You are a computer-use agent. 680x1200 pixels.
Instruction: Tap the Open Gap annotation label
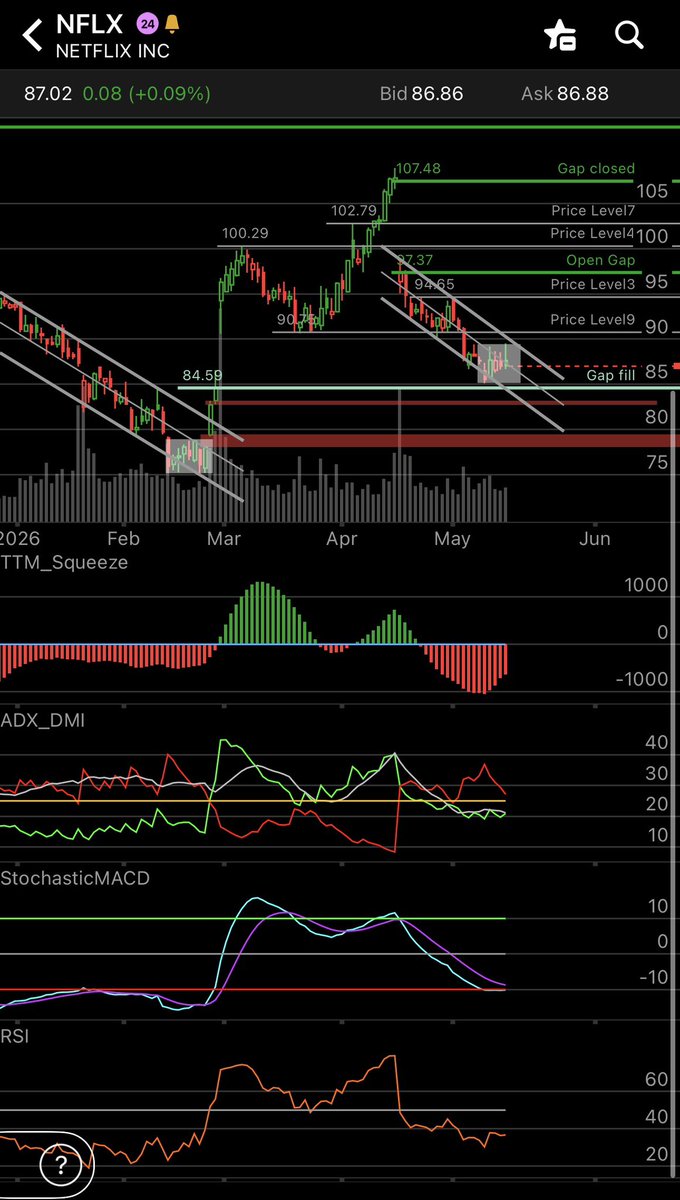pos(600,260)
